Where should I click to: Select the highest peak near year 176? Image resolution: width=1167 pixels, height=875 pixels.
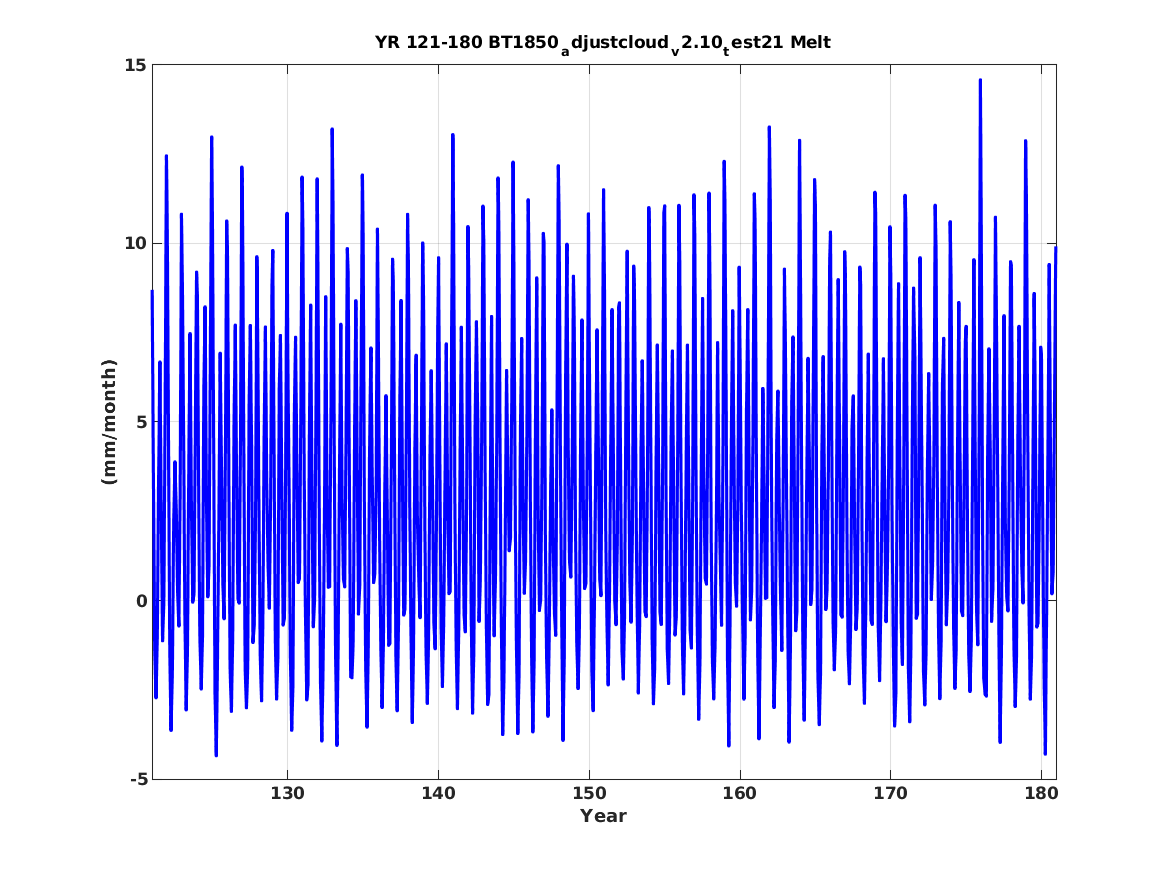coord(980,80)
